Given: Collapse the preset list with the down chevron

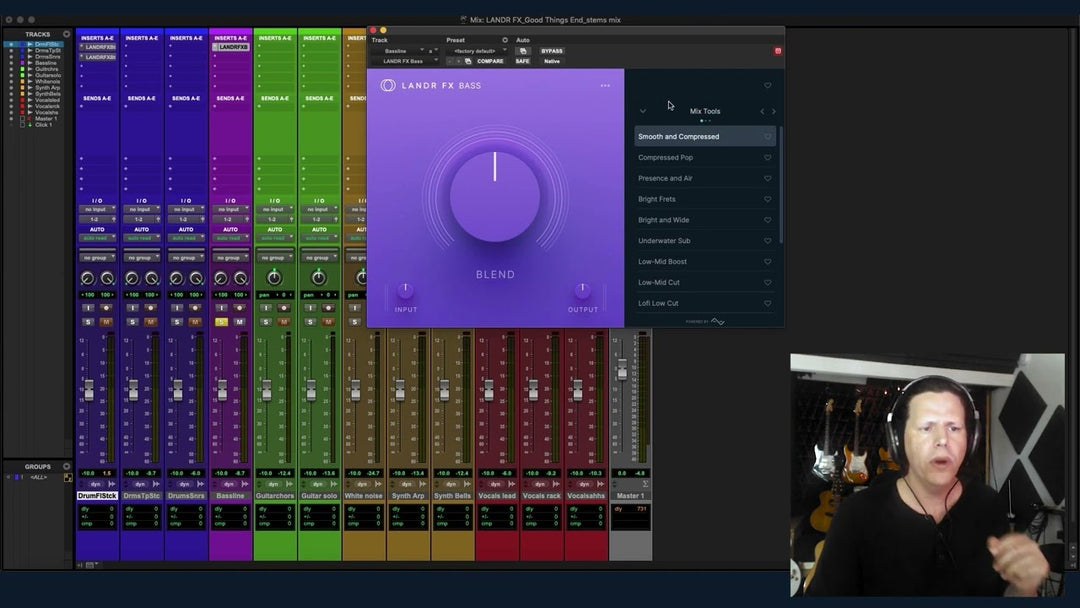Looking at the screenshot, I should (643, 111).
